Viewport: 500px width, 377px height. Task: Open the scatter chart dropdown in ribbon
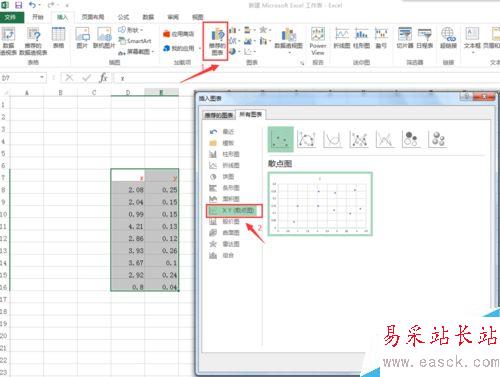tap(249, 52)
